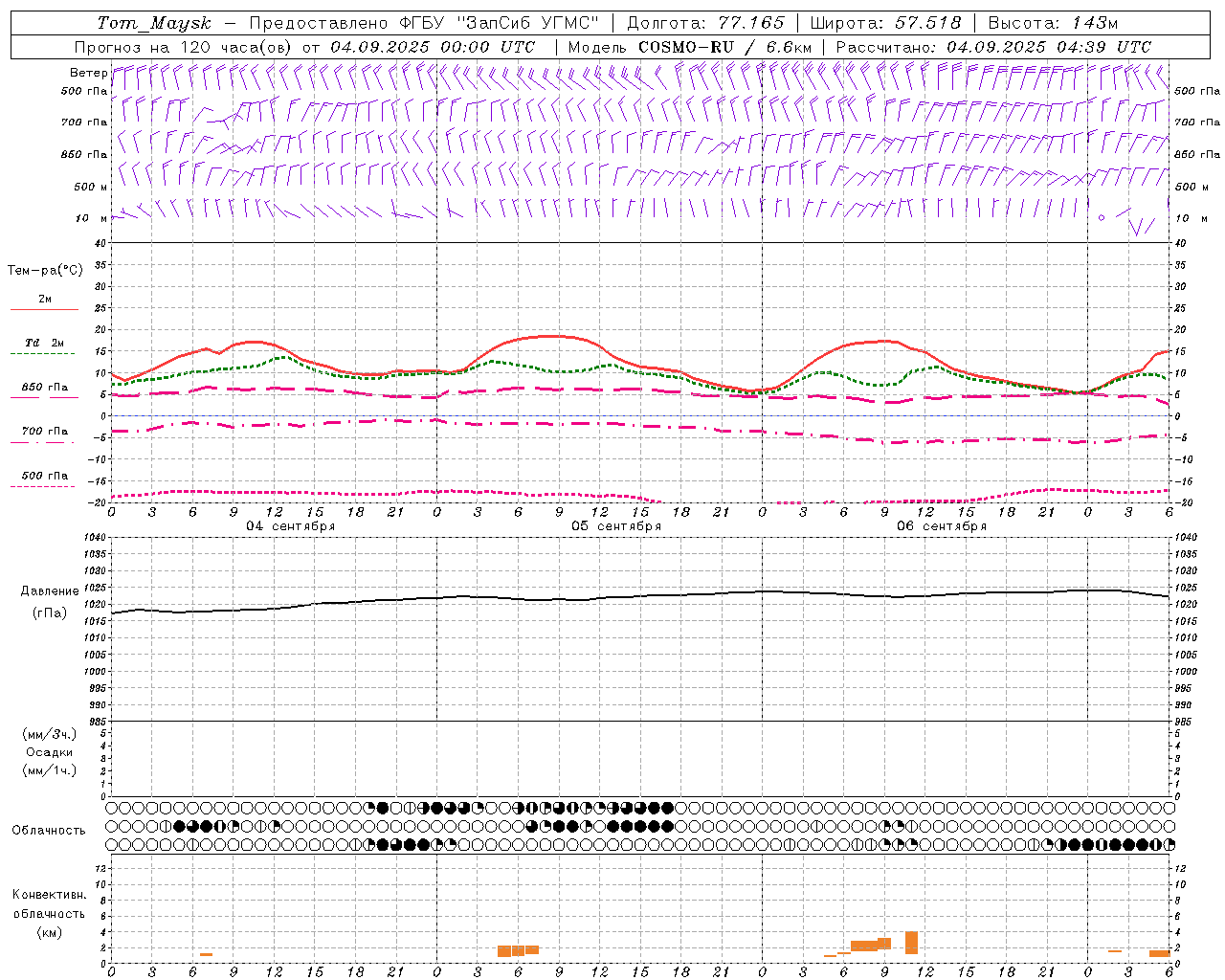Click the 06 сентября date label
1225x980 pixels.
pyautogui.click(x=941, y=526)
